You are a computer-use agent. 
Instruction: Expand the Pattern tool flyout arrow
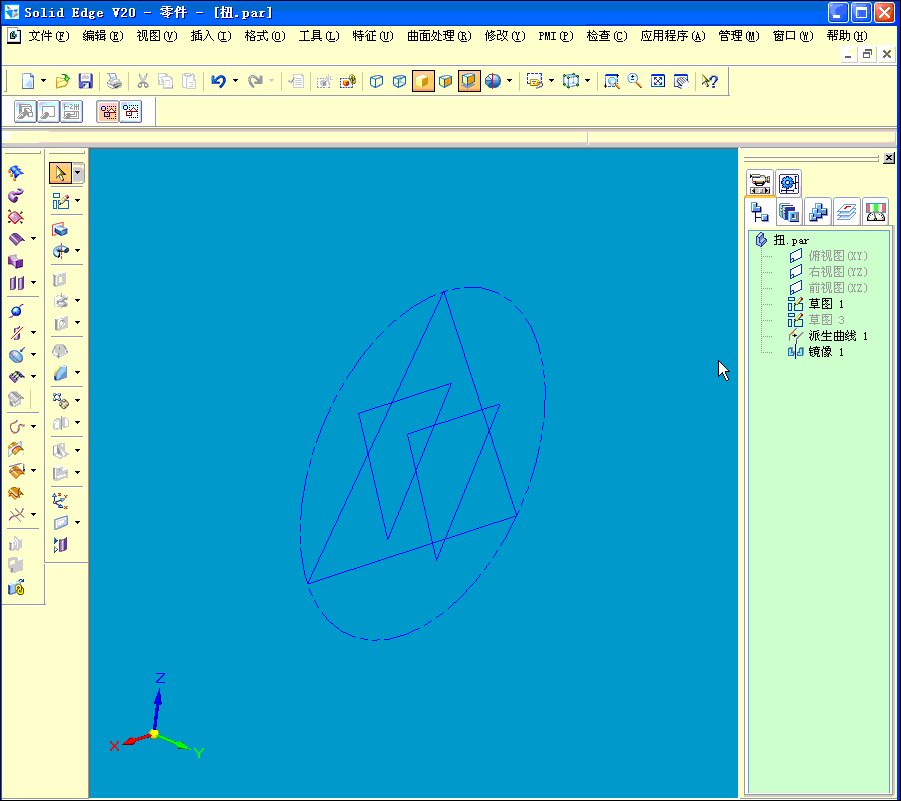[78, 400]
